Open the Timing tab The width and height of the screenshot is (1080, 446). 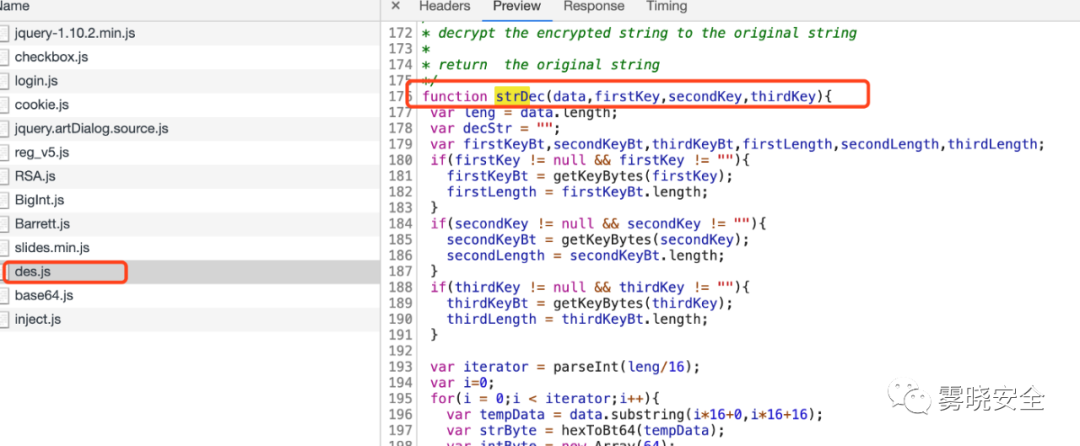666,6
